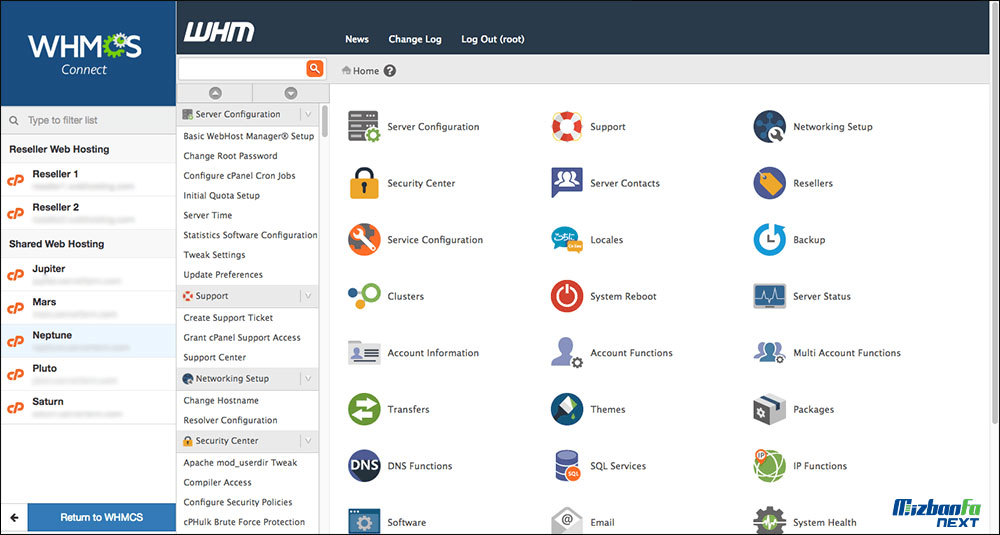This screenshot has height=535, width=1000.
Task: Click Log Out (root) link
Action: (492, 39)
